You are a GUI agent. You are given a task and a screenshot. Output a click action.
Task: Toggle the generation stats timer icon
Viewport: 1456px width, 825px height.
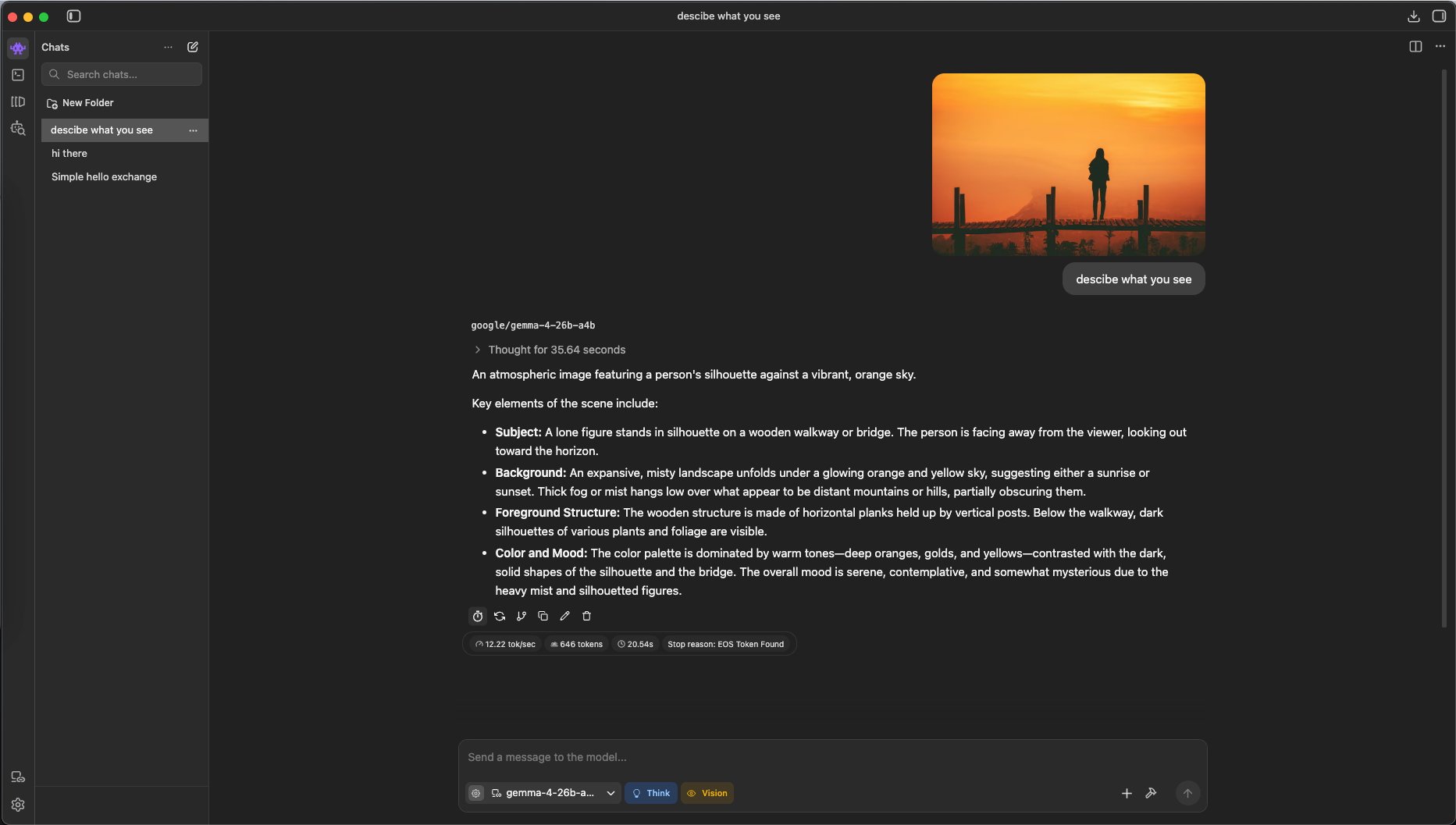click(478, 616)
